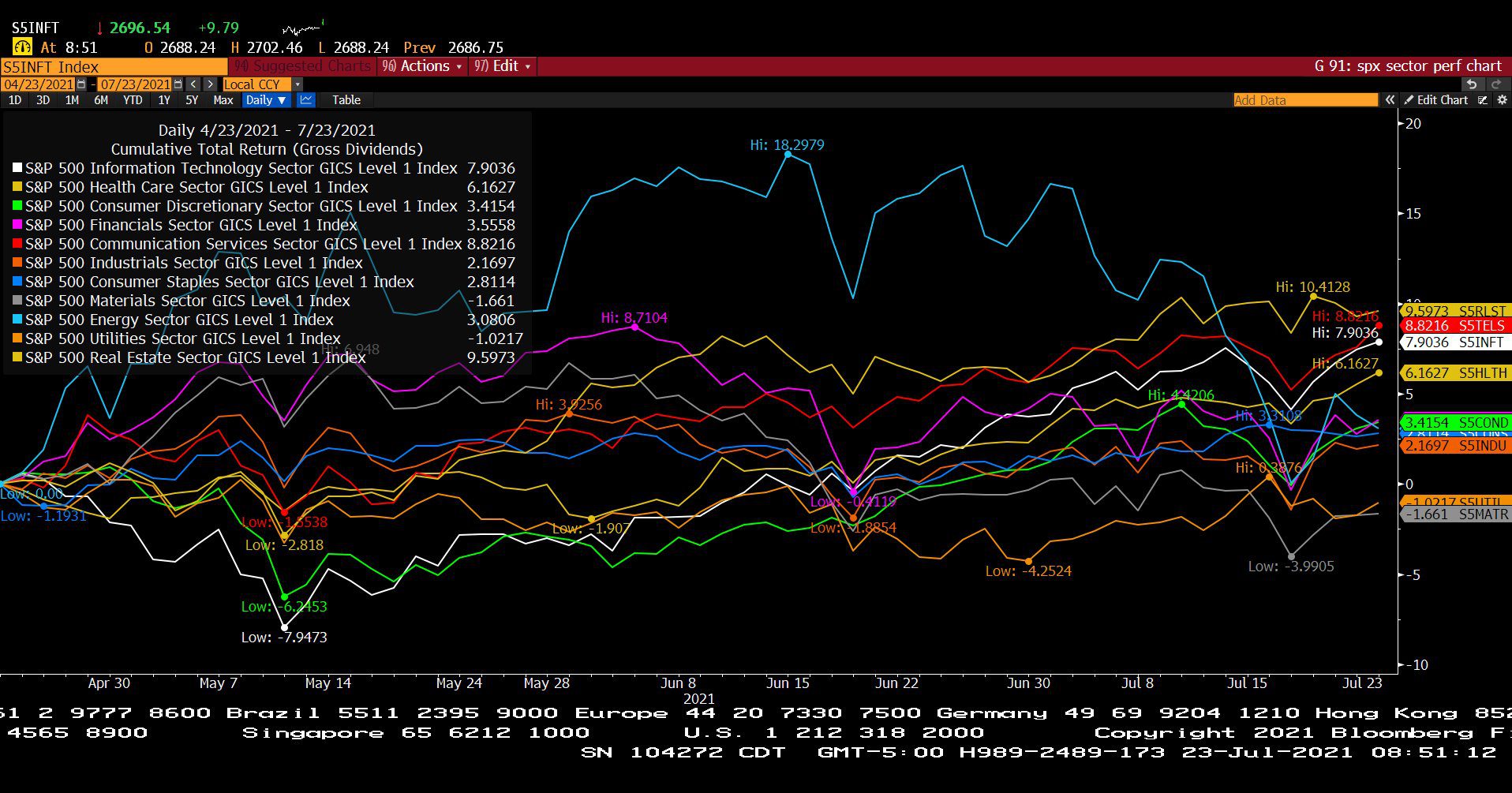The width and height of the screenshot is (1512, 793).
Task: Expand the 96) Actions menu
Action: point(422,66)
